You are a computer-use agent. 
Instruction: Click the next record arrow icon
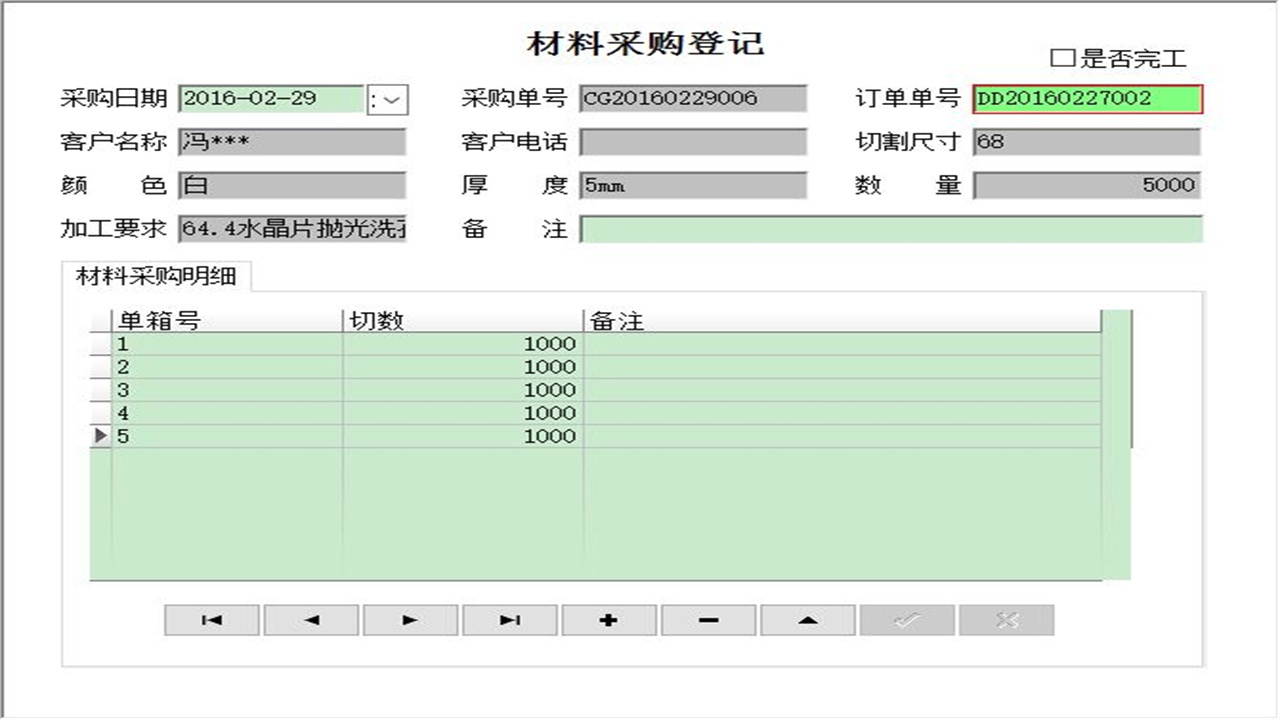pos(408,620)
